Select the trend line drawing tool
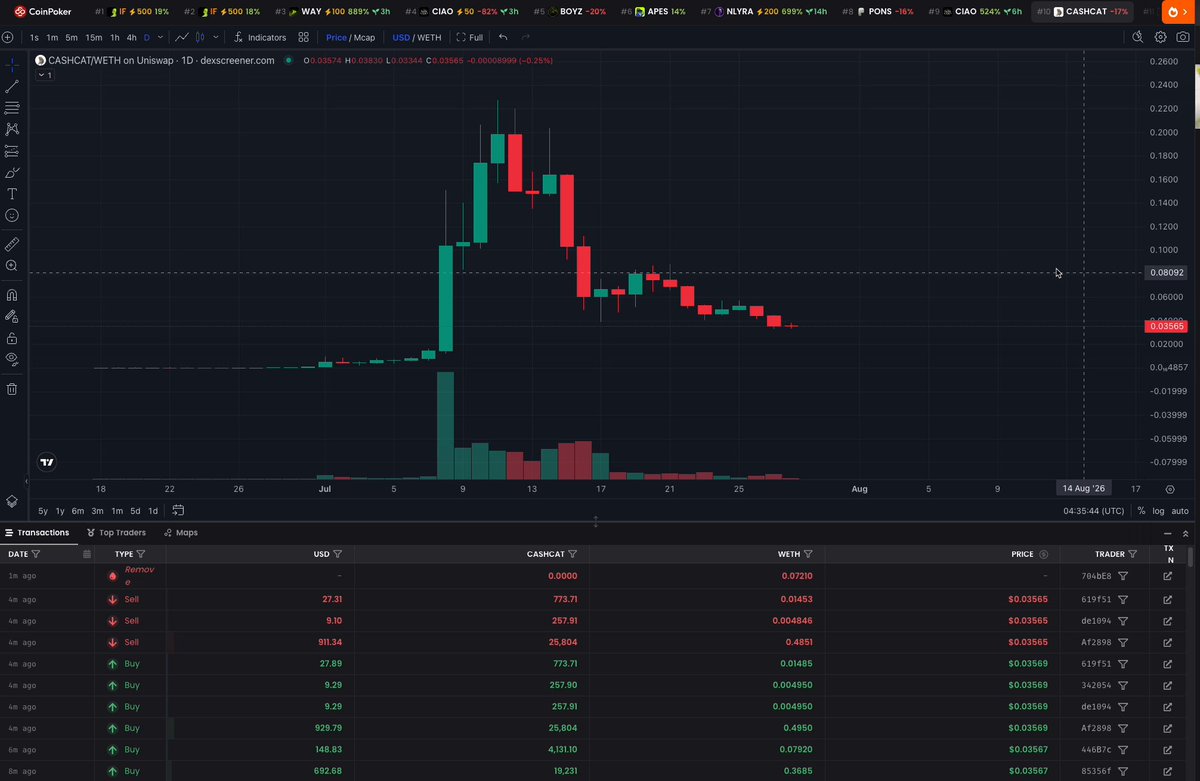This screenshot has width=1200, height=781. click(12, 86)
